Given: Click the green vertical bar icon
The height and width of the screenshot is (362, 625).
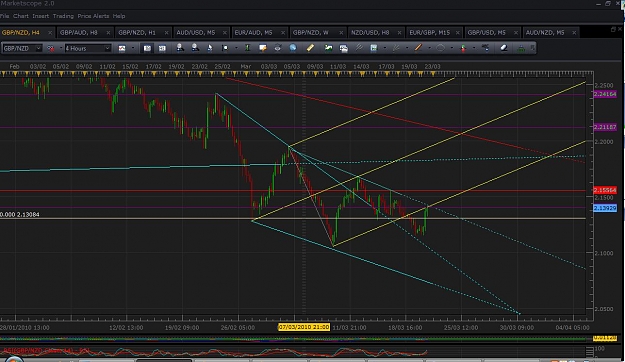Looking at the screenshot, I should coord(248,48).
